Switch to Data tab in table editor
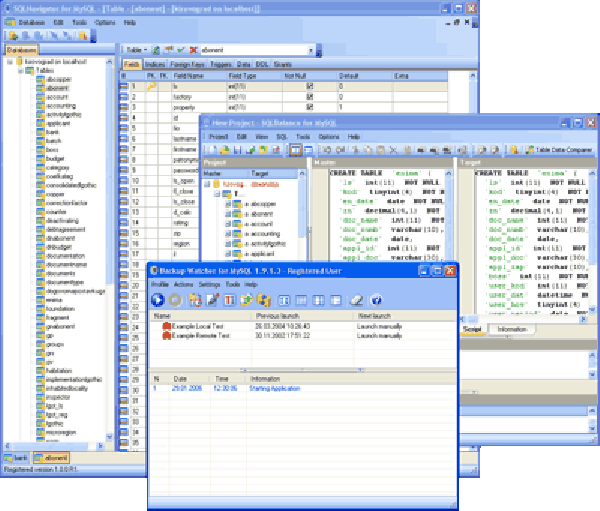 [243, 64]
